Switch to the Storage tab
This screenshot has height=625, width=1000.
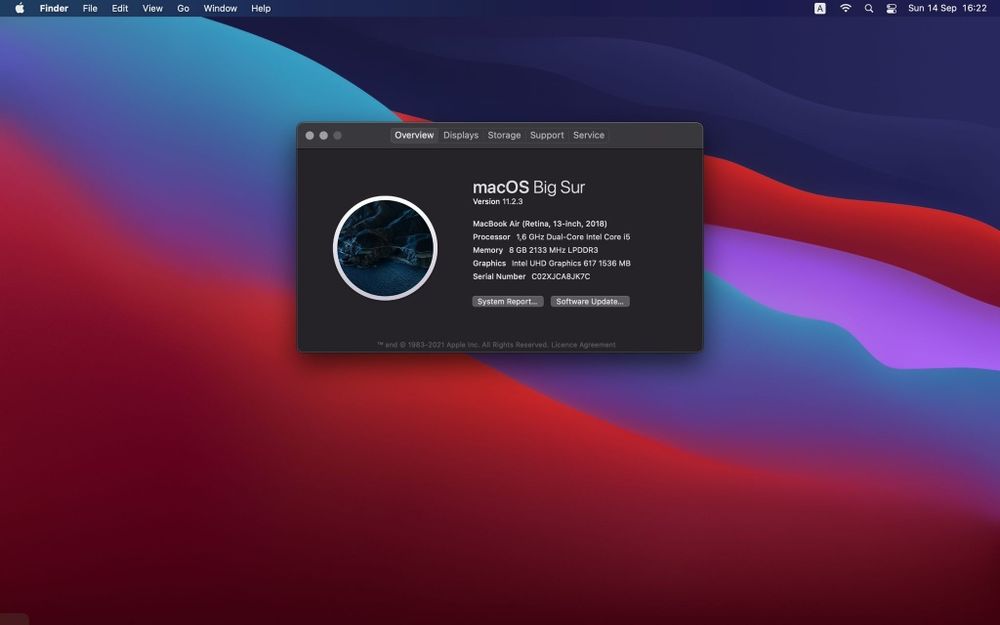[x=504, y=135]
